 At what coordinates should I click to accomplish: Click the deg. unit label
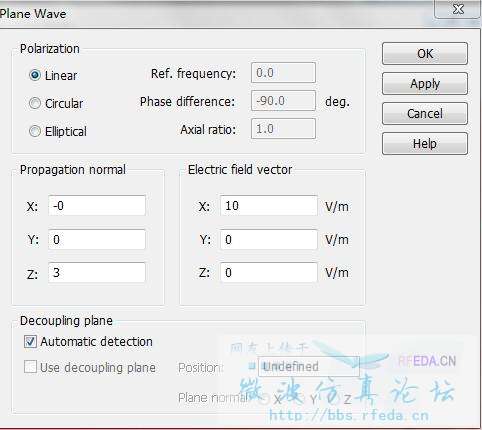click(x=337, y=102)
